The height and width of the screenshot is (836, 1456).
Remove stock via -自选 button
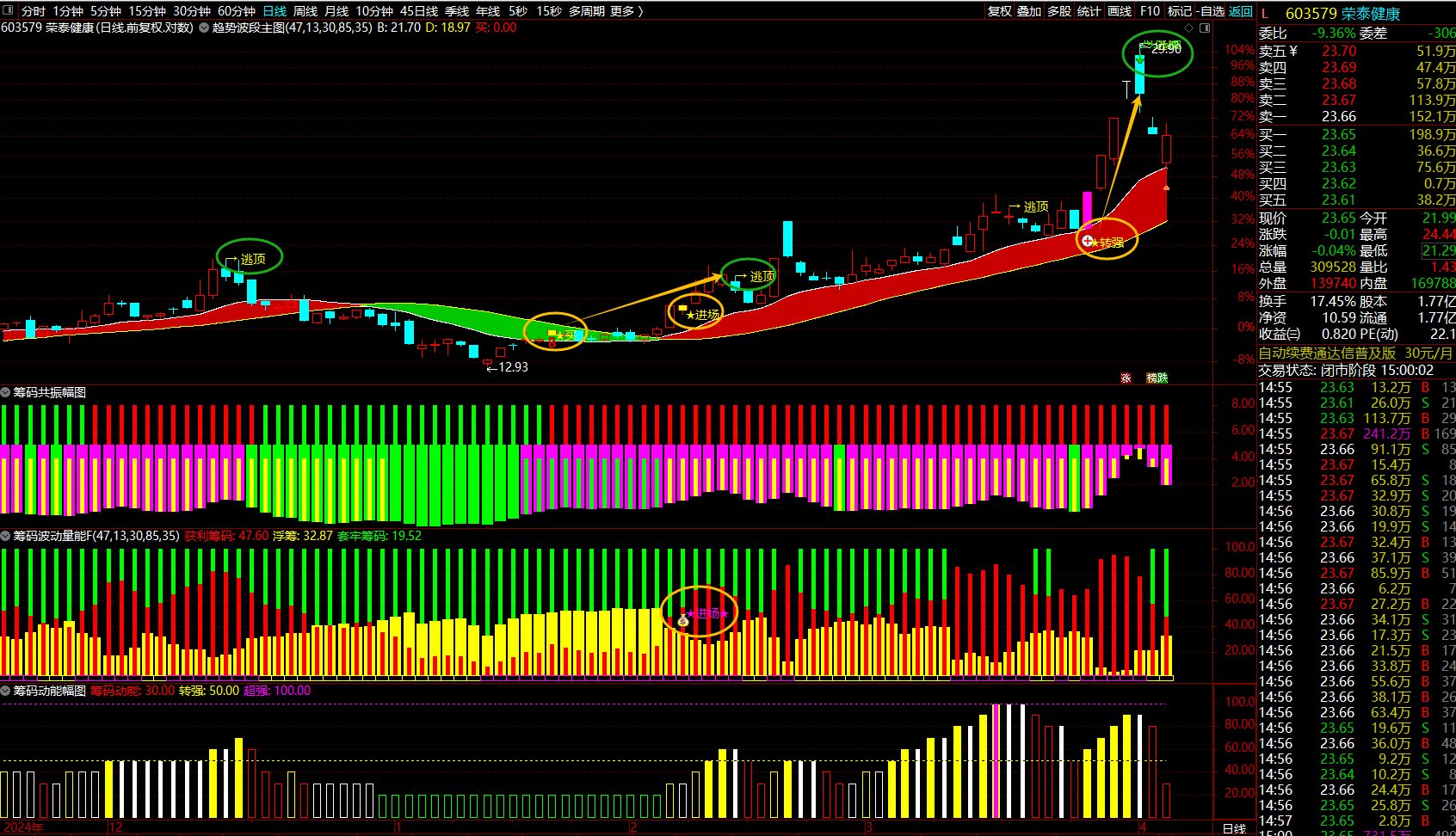pyautogui.click(x=1211, y=11)
